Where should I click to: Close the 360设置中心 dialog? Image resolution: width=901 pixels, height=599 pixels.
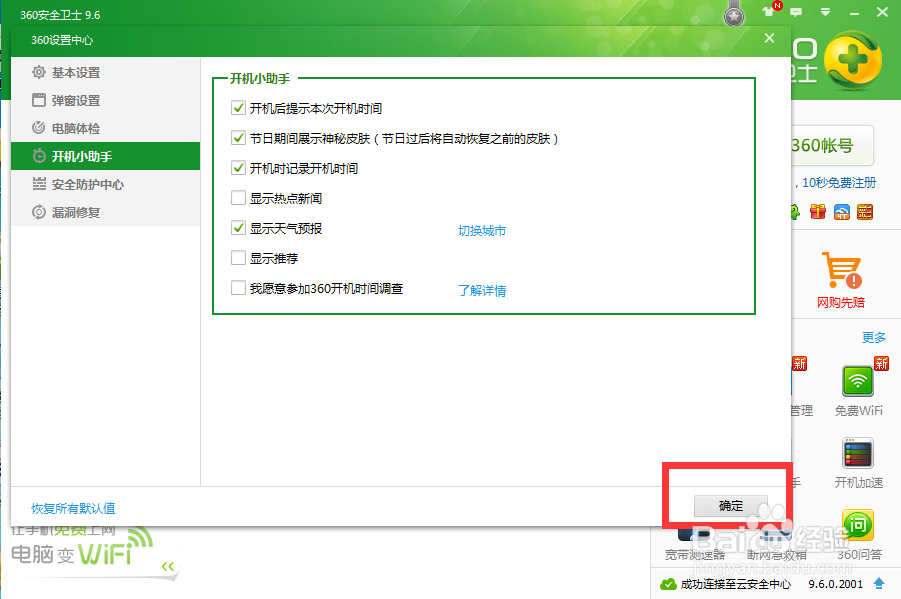pyautogui.click(x=769, y=39)
